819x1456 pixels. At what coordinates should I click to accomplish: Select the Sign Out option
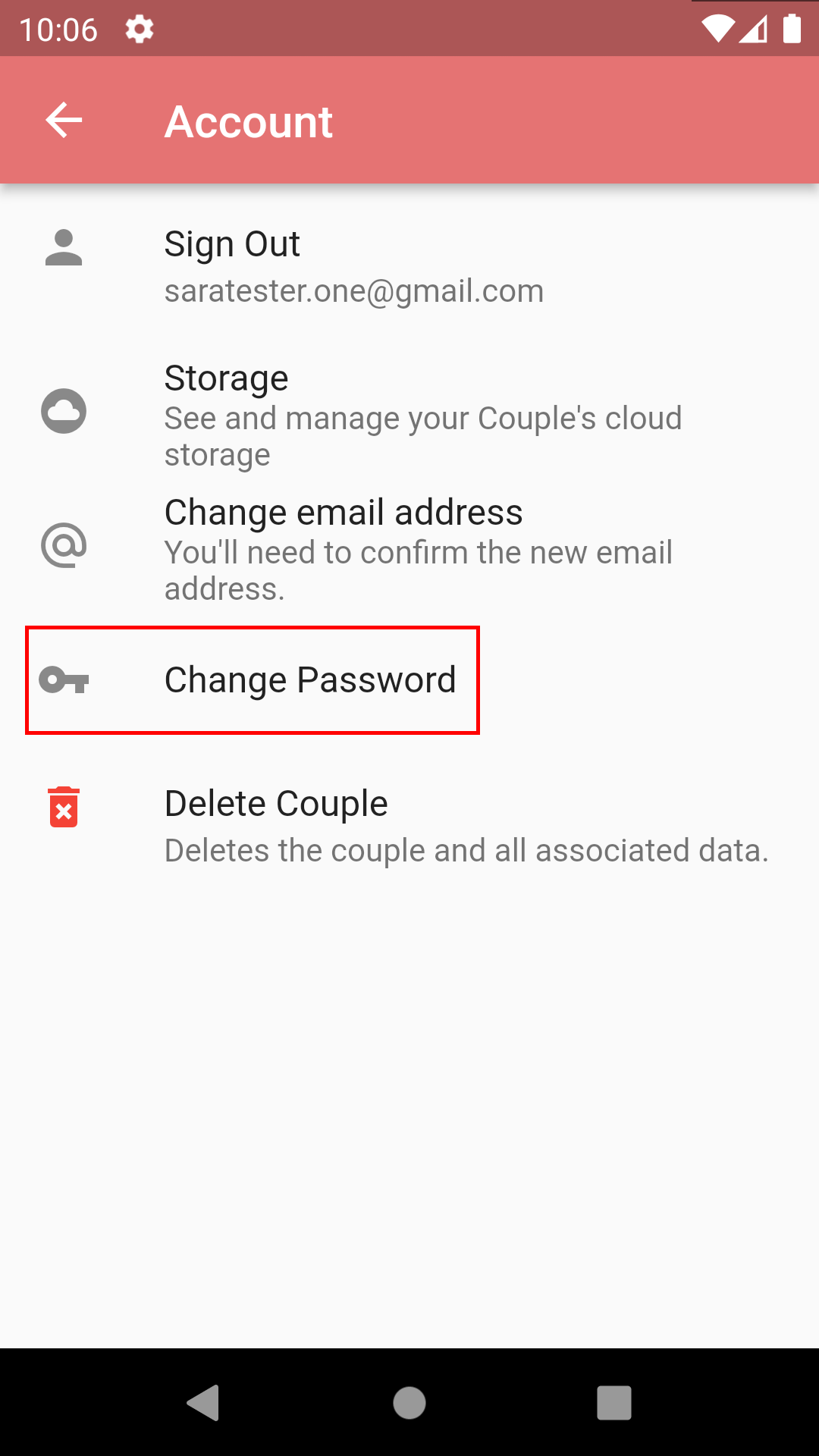232,244
